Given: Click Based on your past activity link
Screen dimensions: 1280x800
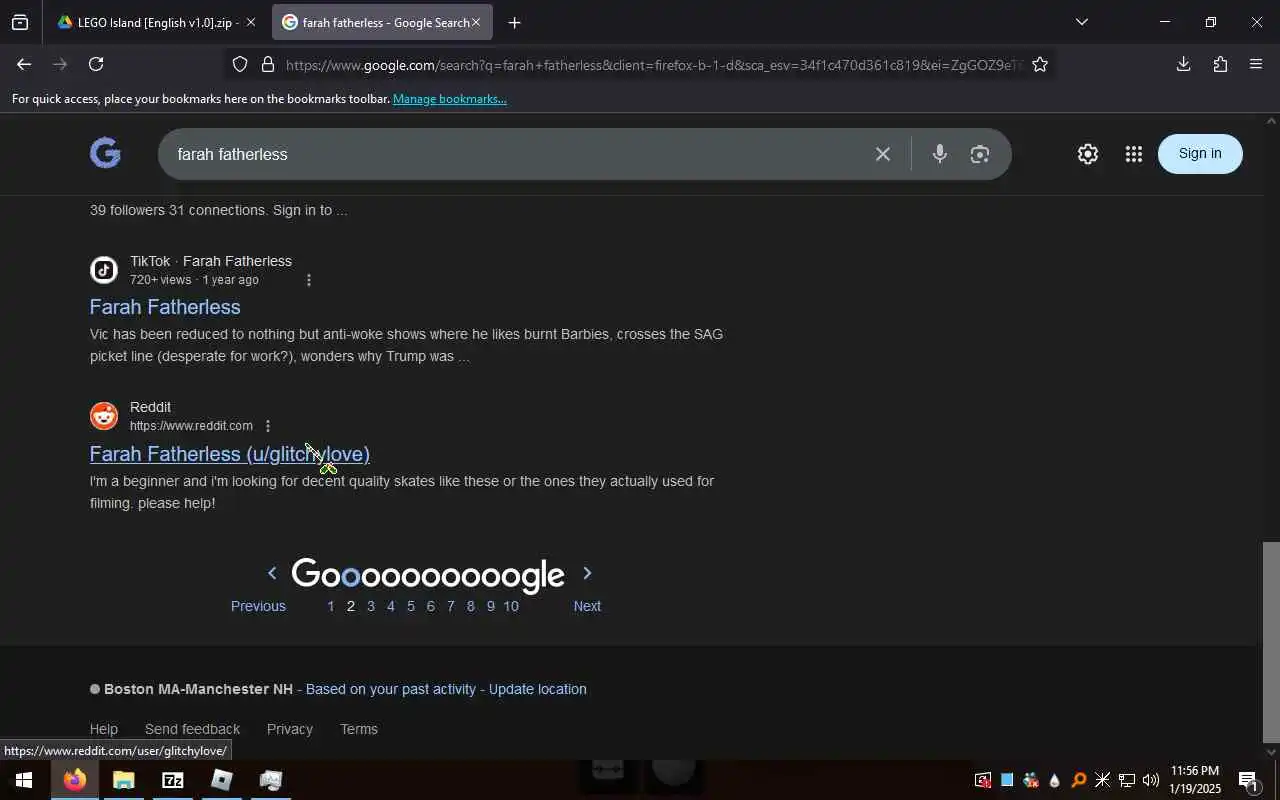Looking at the screenshot, I should tap(391, 689).
